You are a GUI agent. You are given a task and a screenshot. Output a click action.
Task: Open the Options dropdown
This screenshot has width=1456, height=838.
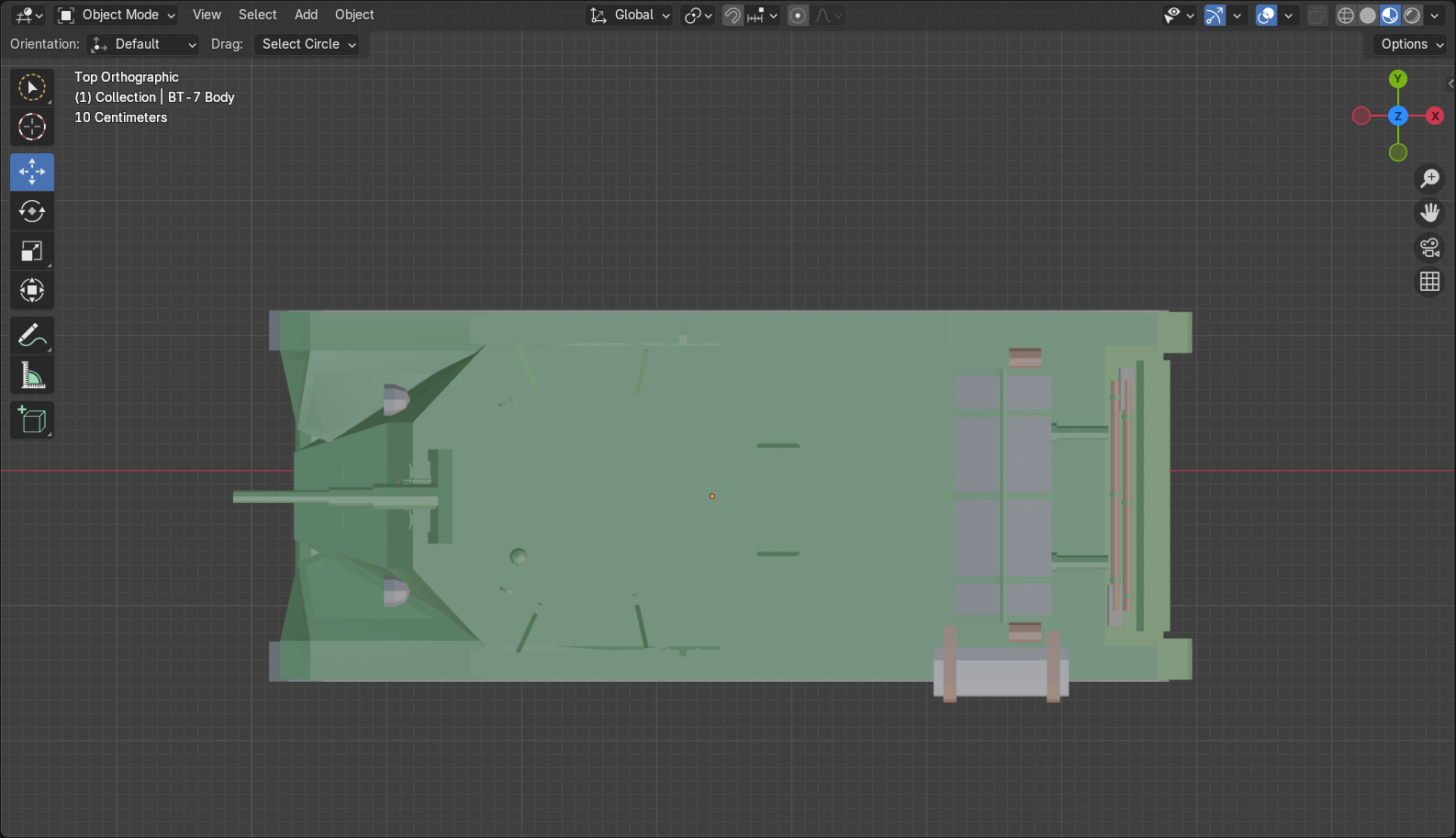[1410, 44]
